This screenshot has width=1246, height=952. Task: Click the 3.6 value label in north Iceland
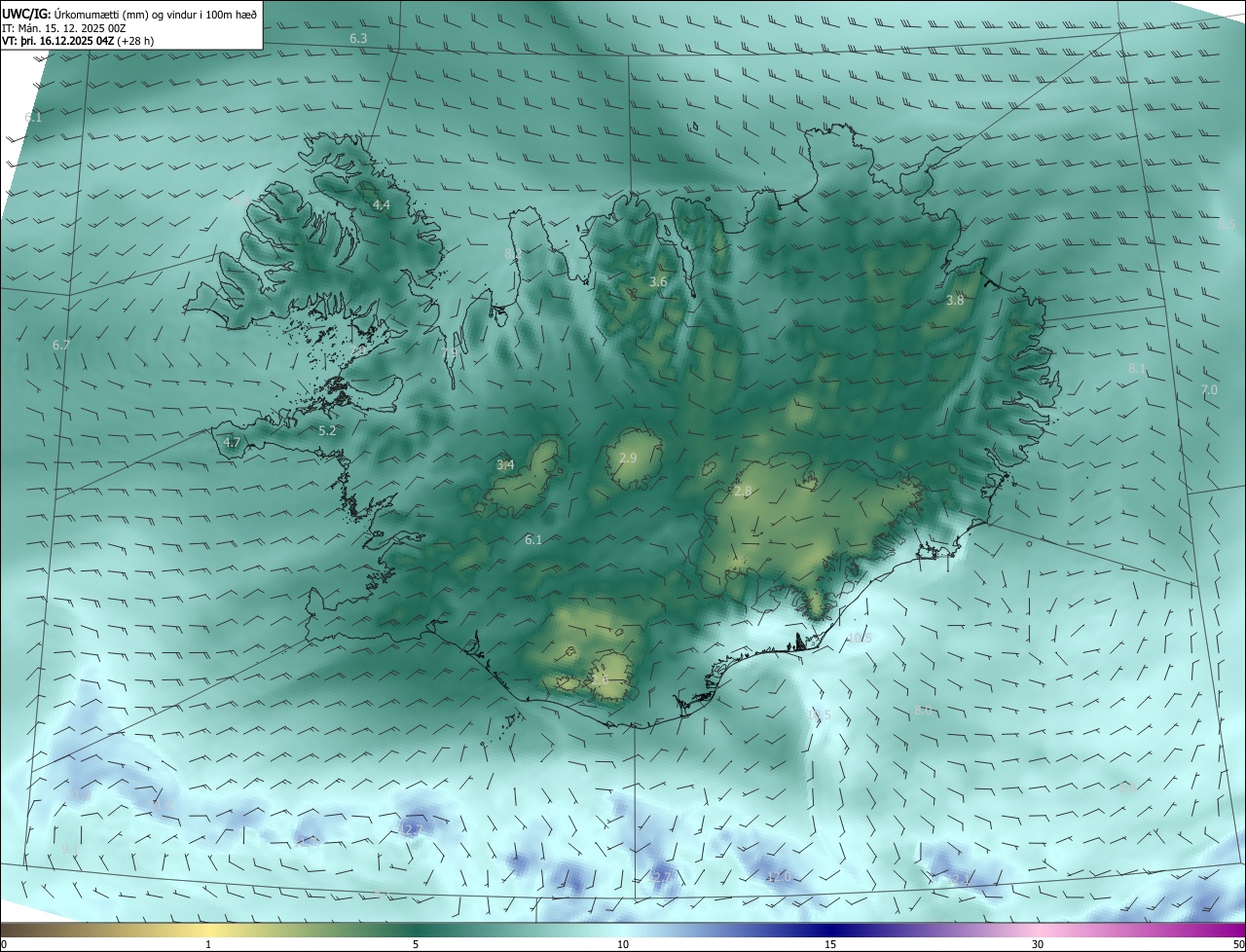658,282
